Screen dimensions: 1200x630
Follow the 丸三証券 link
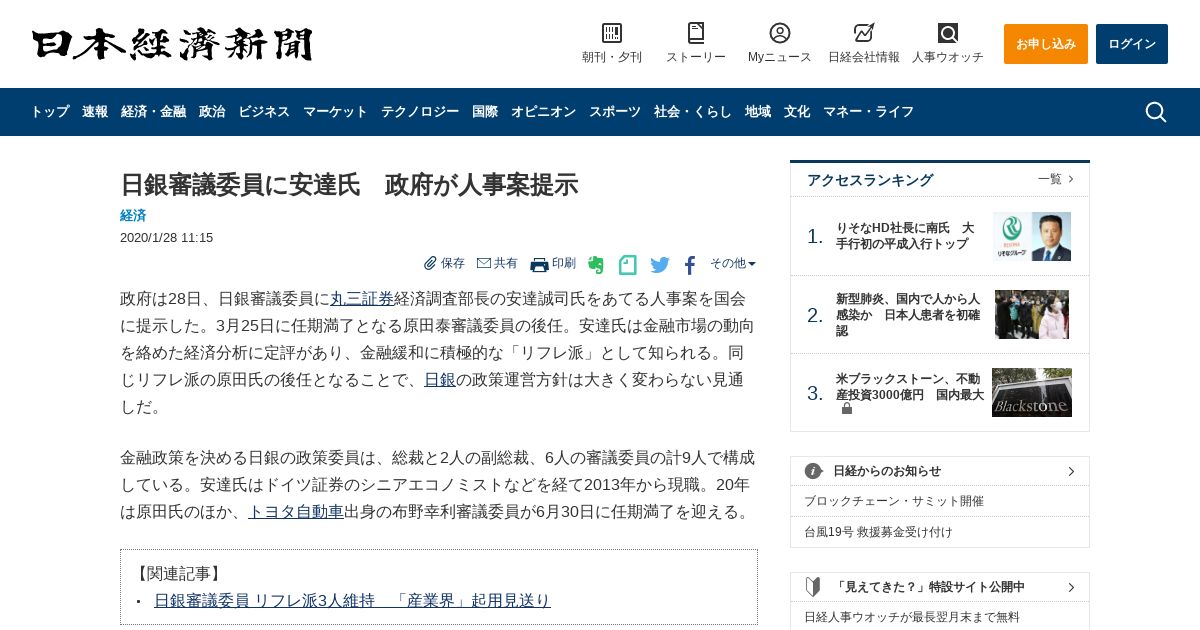pyautogui.click(x=362, y=298)
